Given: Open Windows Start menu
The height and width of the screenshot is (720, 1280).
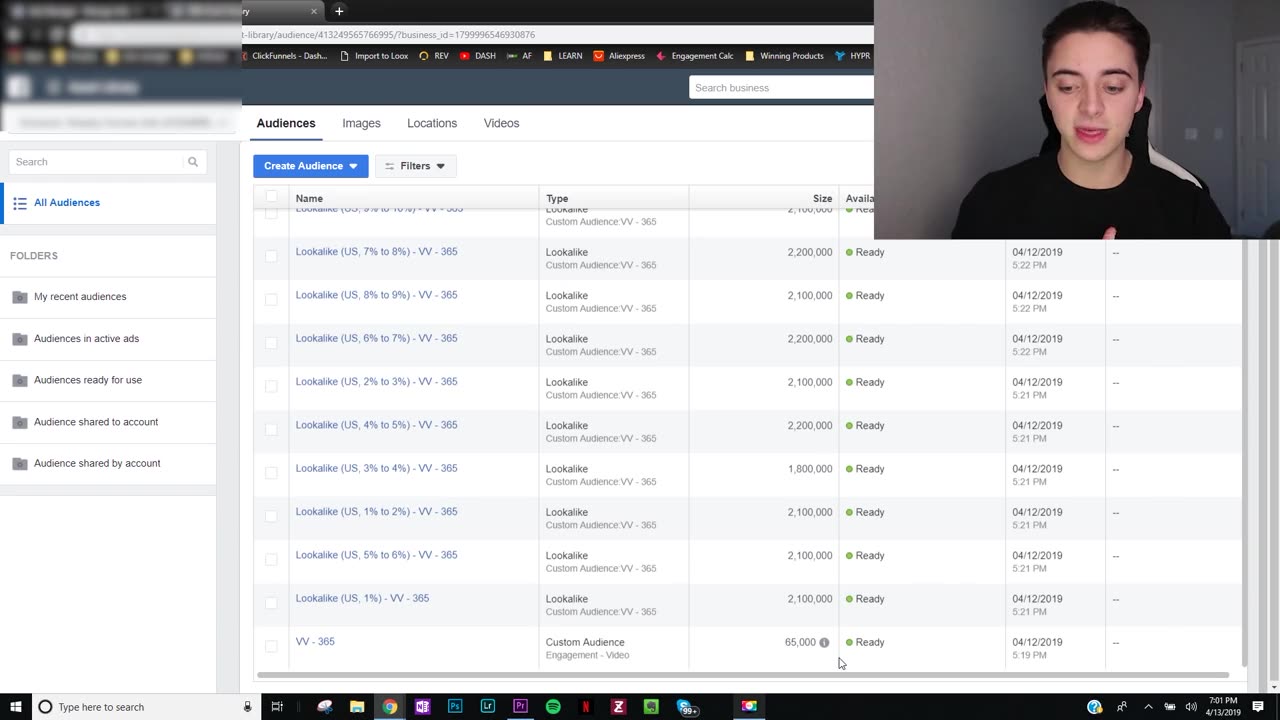Looking at the screenshot, I should tap(15, 707).
